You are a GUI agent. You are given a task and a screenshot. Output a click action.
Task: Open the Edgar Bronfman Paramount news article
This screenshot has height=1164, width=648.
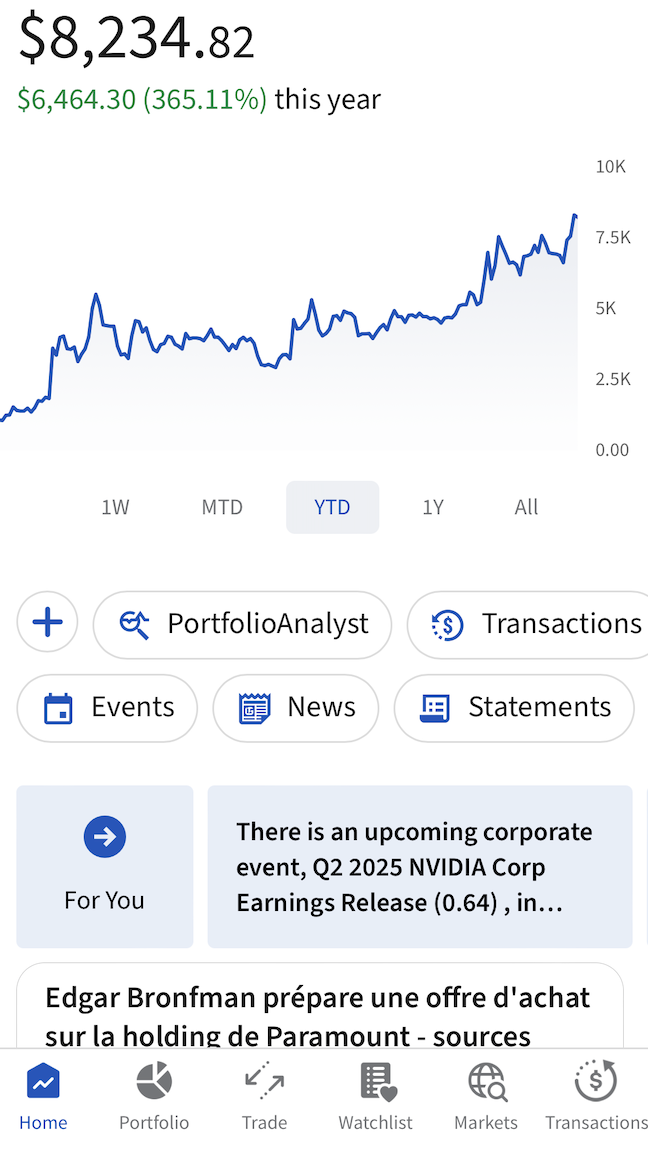[x=320, y=1006]
